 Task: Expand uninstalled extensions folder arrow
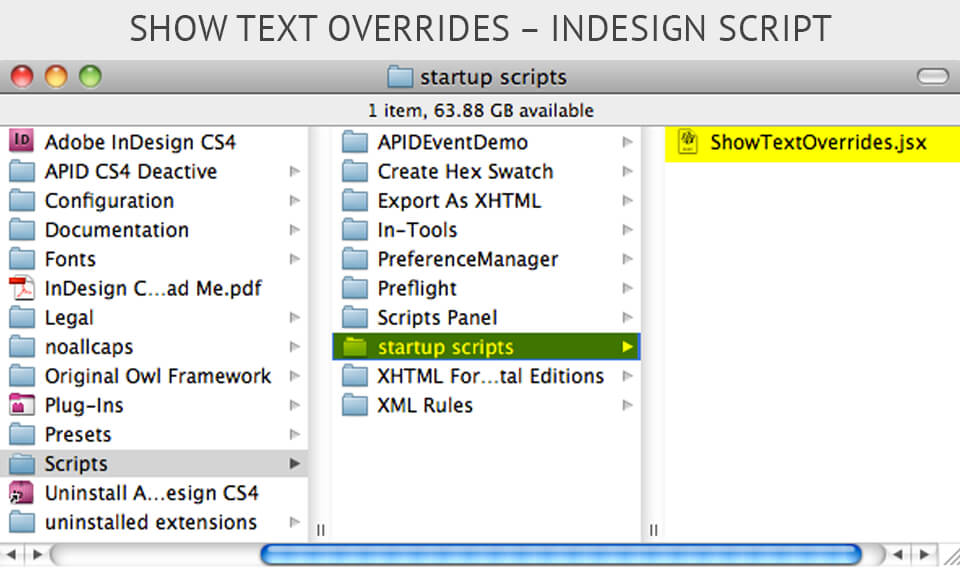294,522
